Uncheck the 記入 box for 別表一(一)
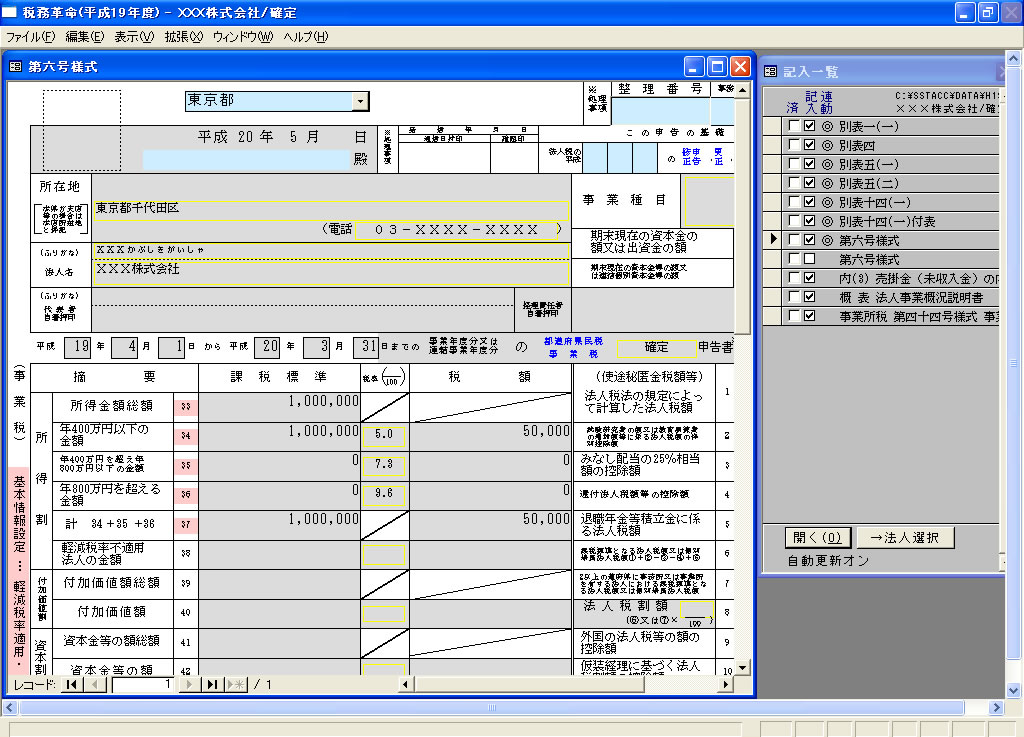The width and height of the screenshot is (1024, 737). pyautogui.click(x=810, y=126)
